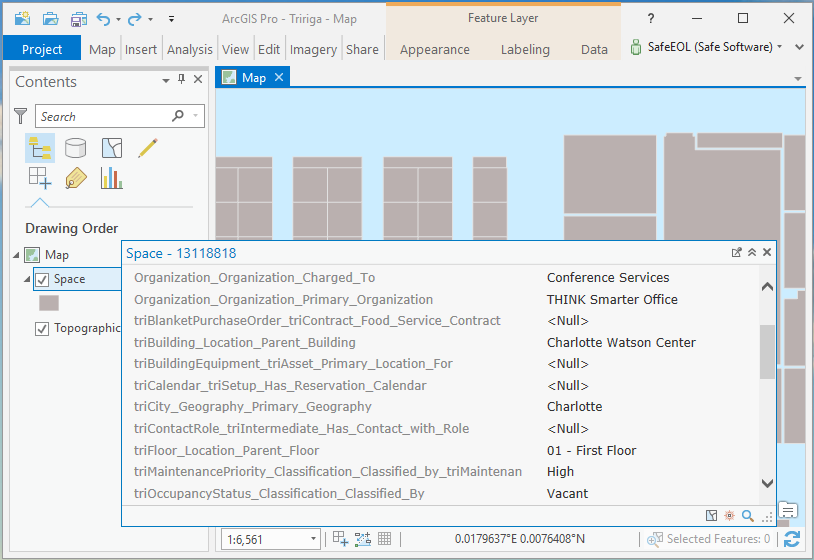Click the Open Project folder icon

click(x=50, y=19)
